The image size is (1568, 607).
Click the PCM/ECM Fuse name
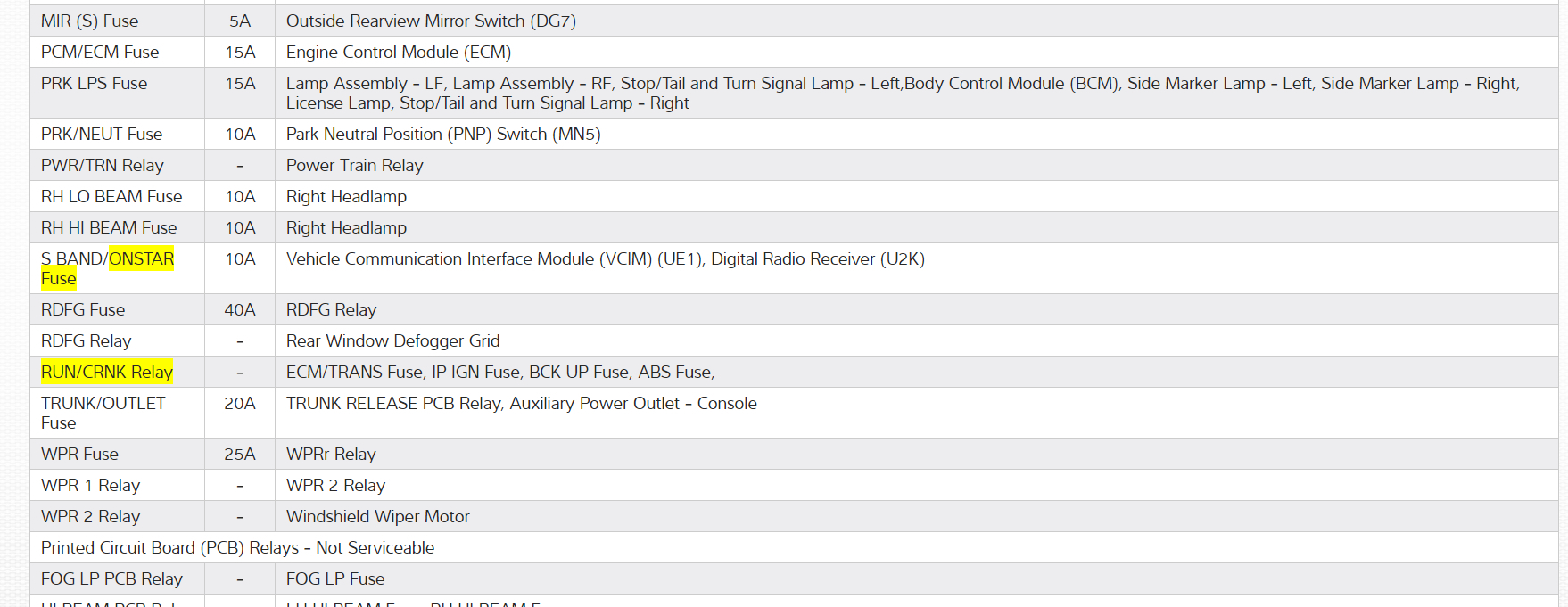(x=100, y=53)
